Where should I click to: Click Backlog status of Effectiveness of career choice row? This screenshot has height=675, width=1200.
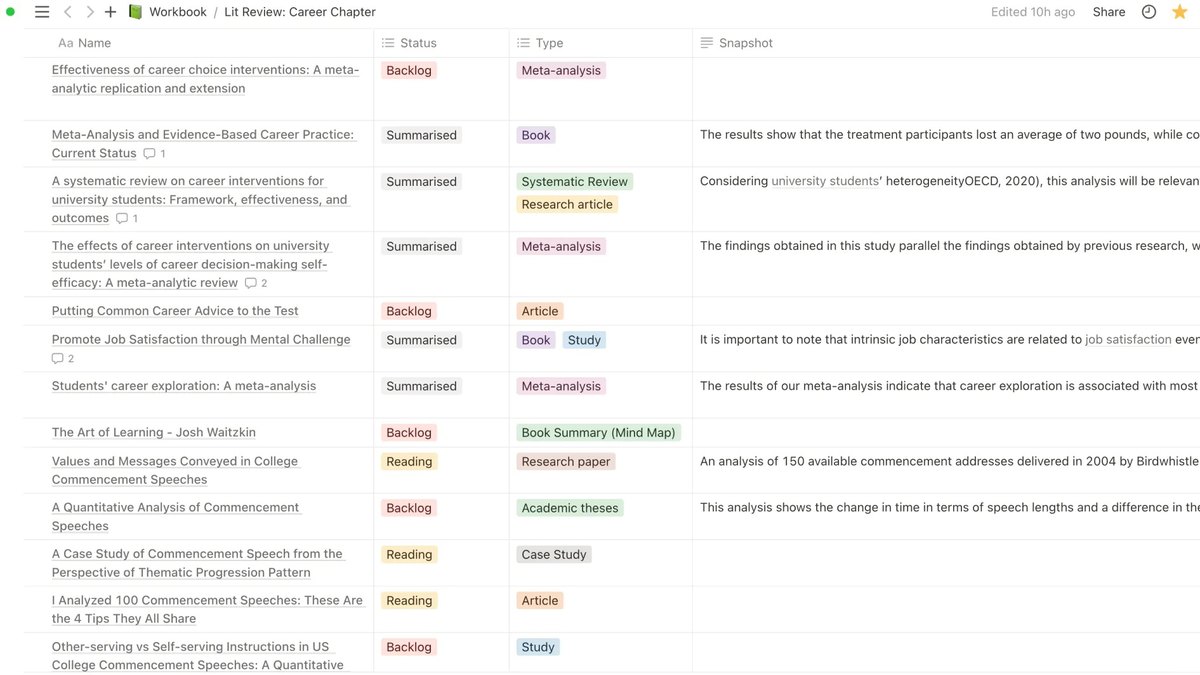[409, 71]
